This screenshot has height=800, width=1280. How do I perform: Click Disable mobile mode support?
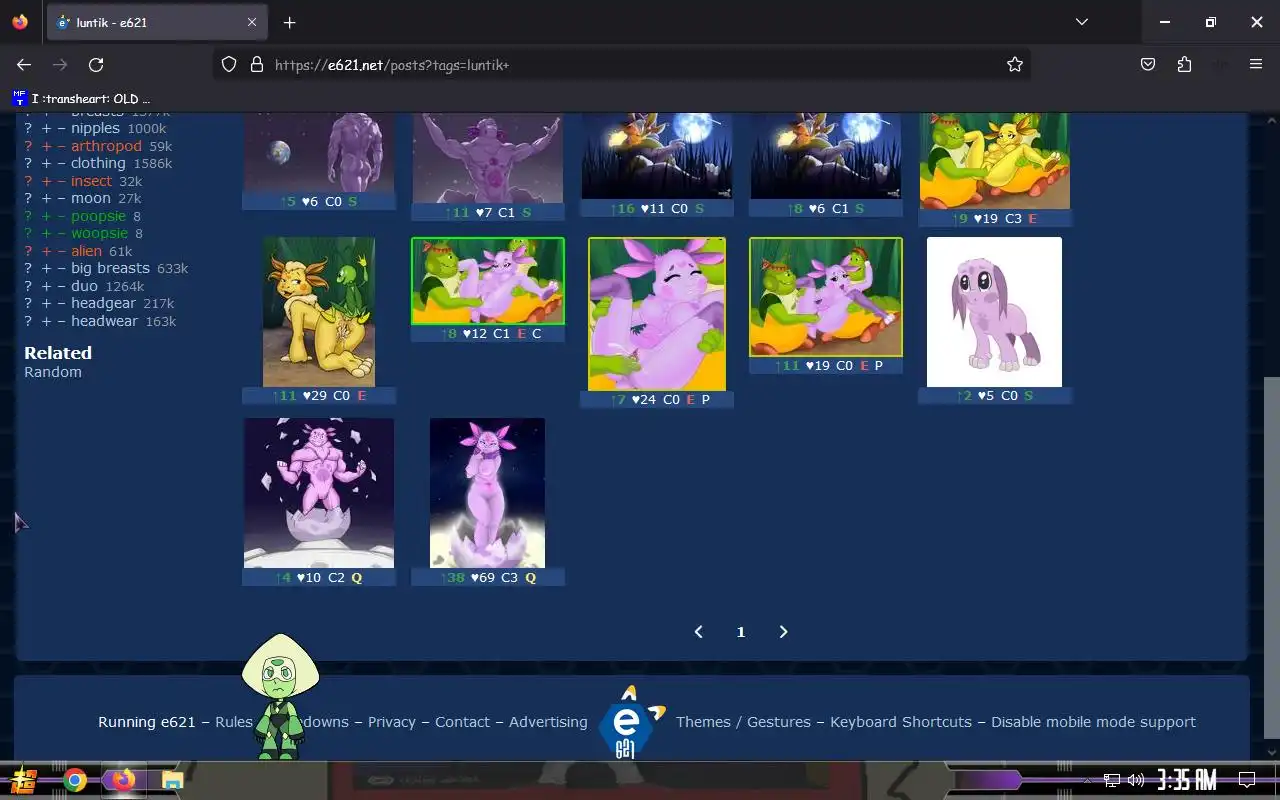tap(1093, 722)
